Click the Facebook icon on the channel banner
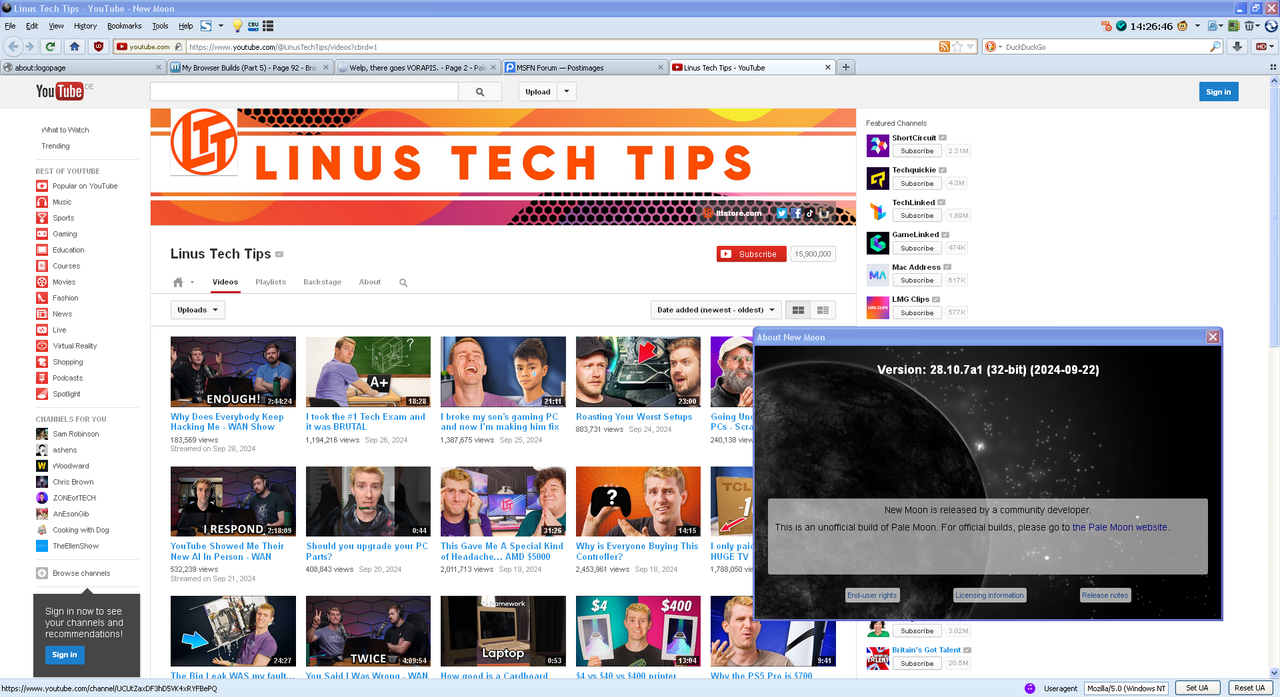 (x=797, y=213)
